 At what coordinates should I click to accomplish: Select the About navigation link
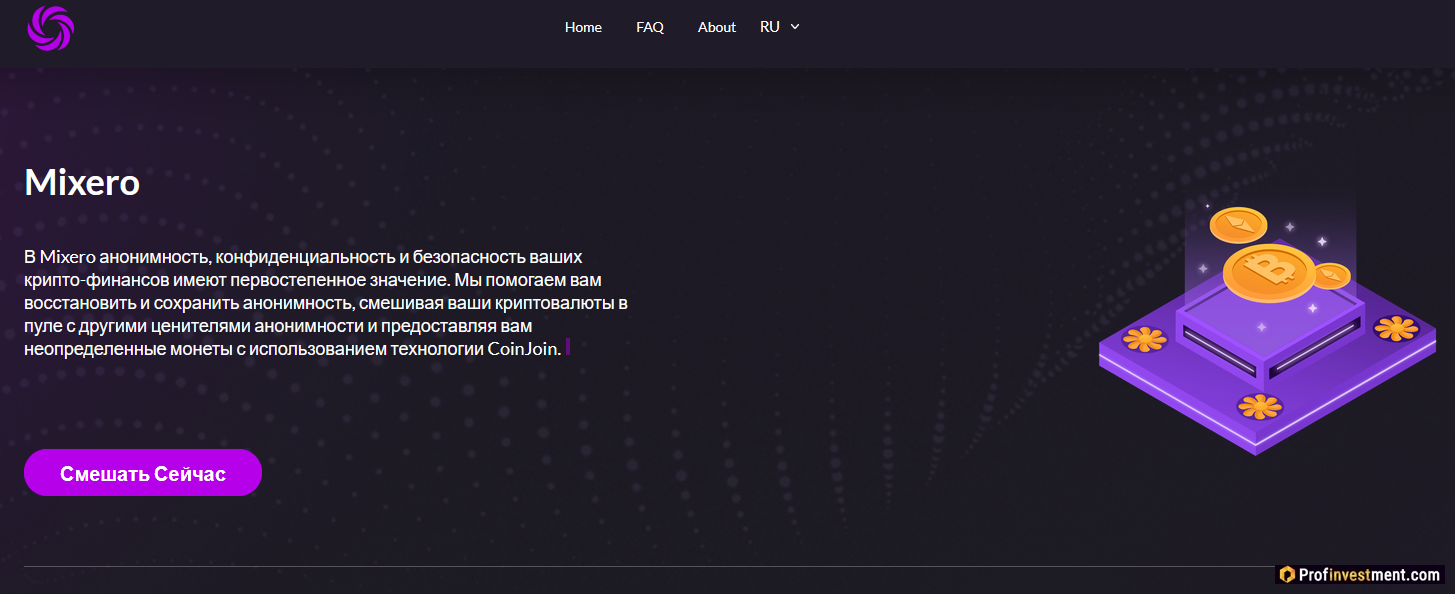tap(716, 27)
